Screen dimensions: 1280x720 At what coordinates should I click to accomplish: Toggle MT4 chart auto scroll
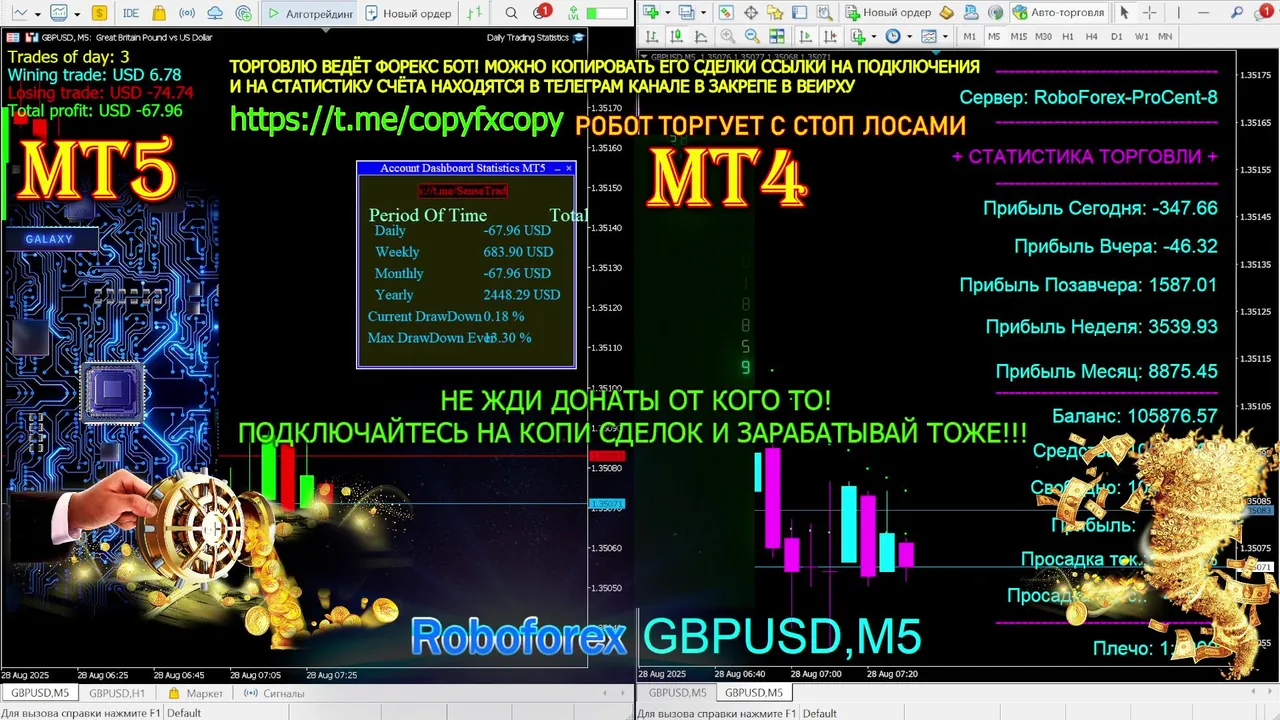[x=805, y=36]
